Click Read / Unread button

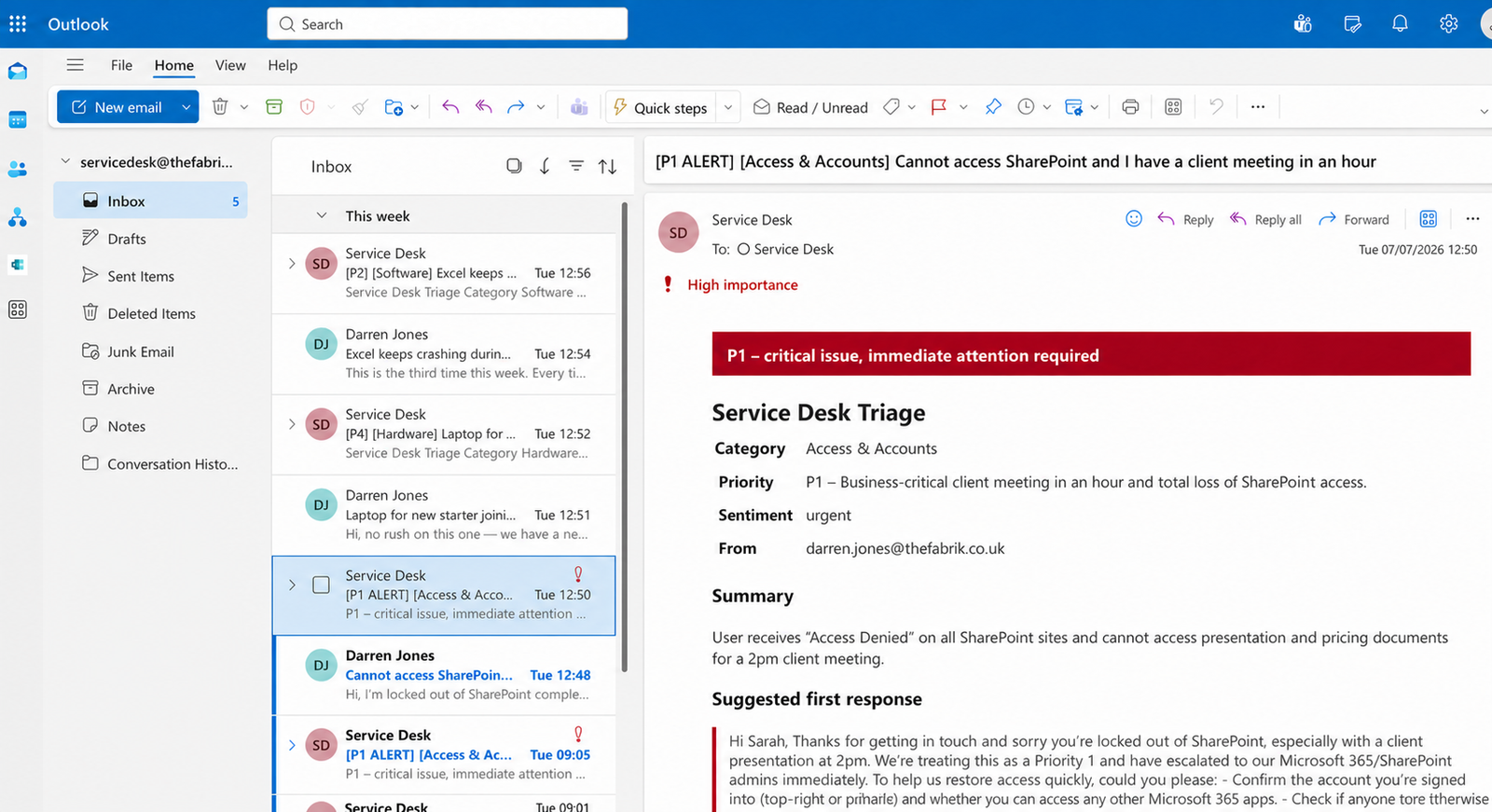[x=810, y=107]
